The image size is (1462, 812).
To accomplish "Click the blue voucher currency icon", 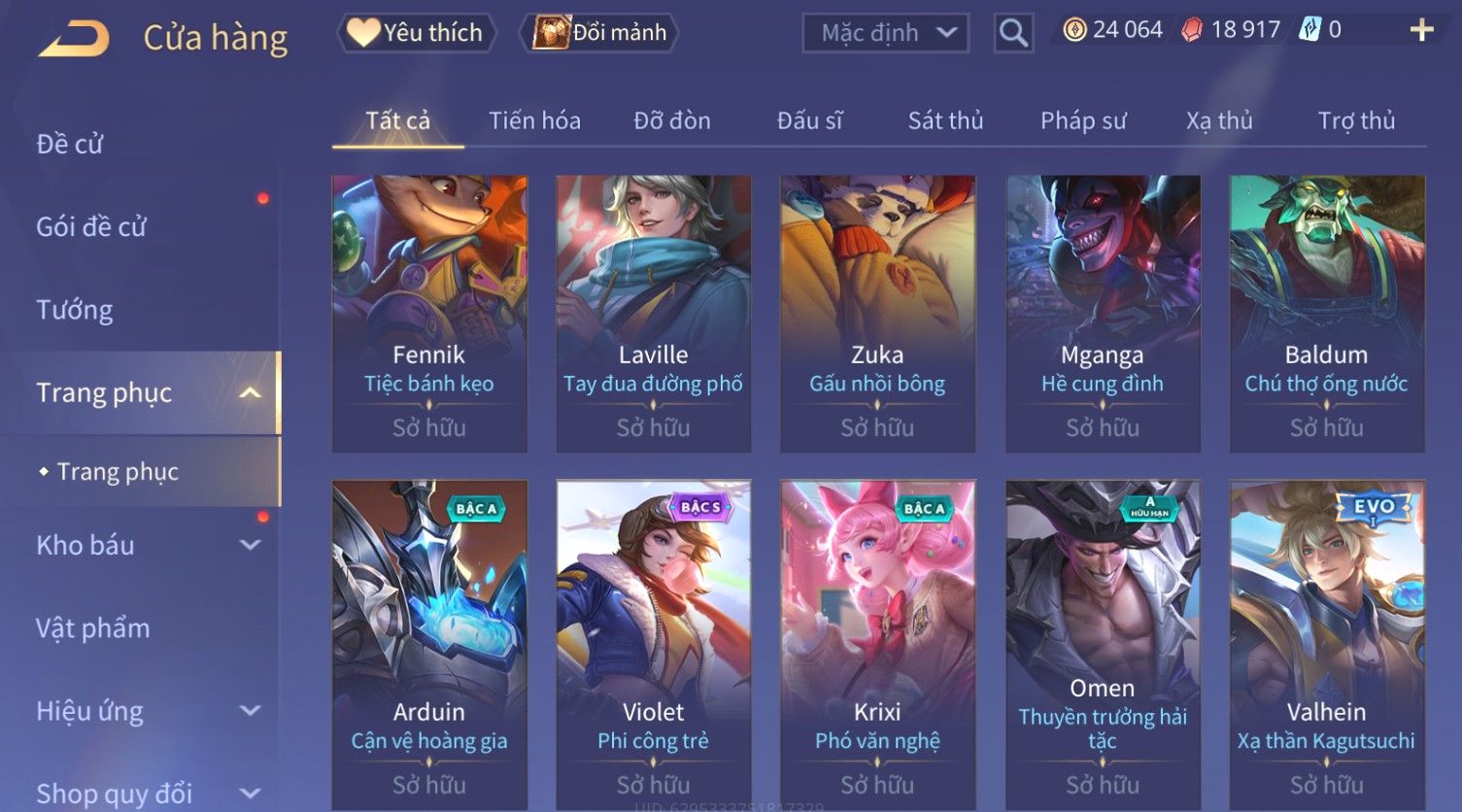I will pyautogui.click(x=1310, y=30).
